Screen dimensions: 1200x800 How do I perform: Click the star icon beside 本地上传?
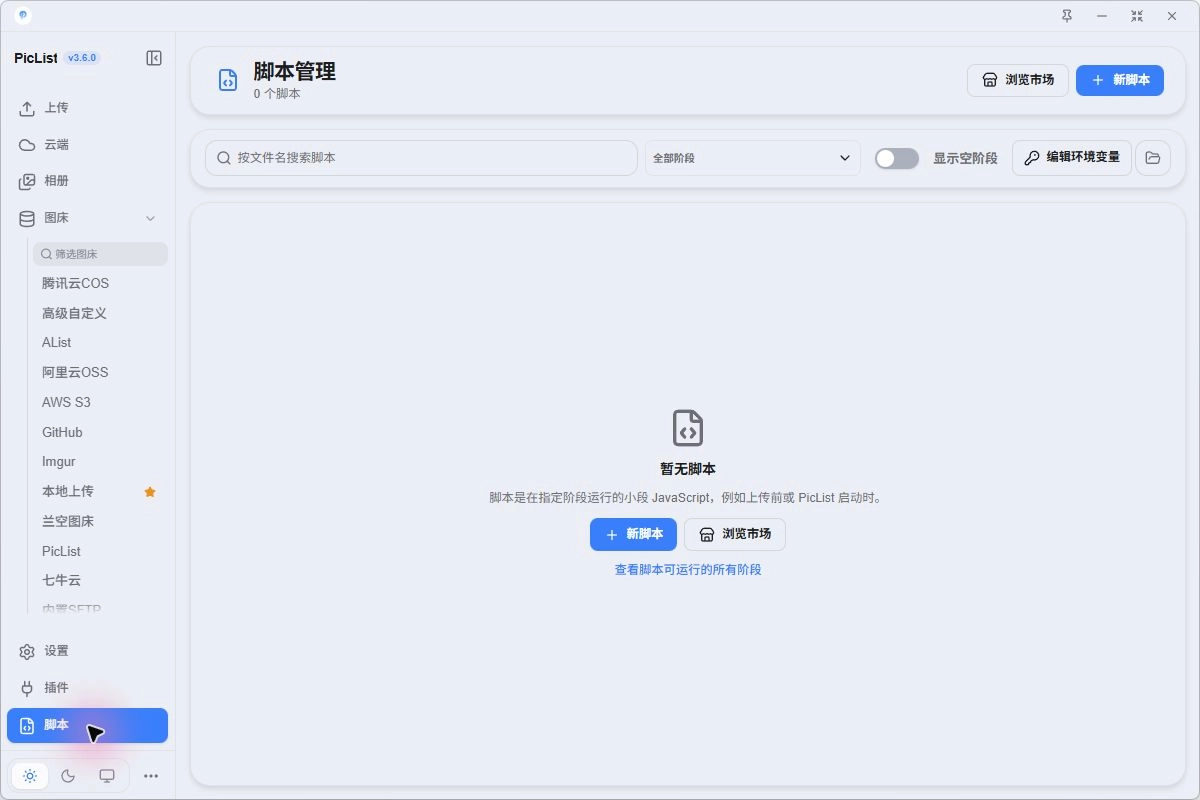pos(150,492)
